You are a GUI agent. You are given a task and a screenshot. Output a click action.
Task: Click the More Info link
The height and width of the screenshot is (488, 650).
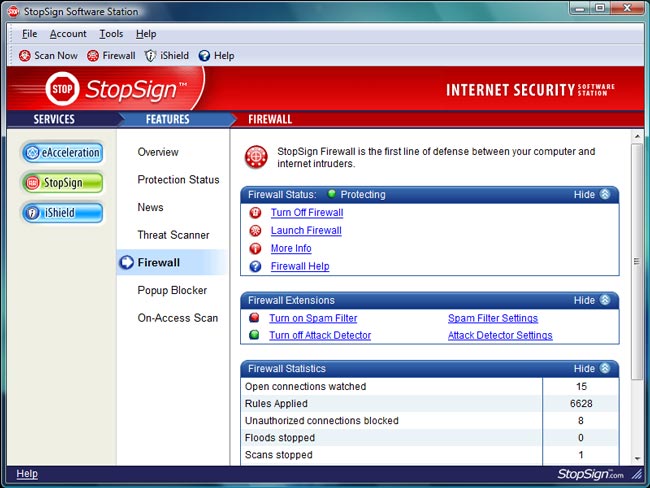[x=291, y=248]
